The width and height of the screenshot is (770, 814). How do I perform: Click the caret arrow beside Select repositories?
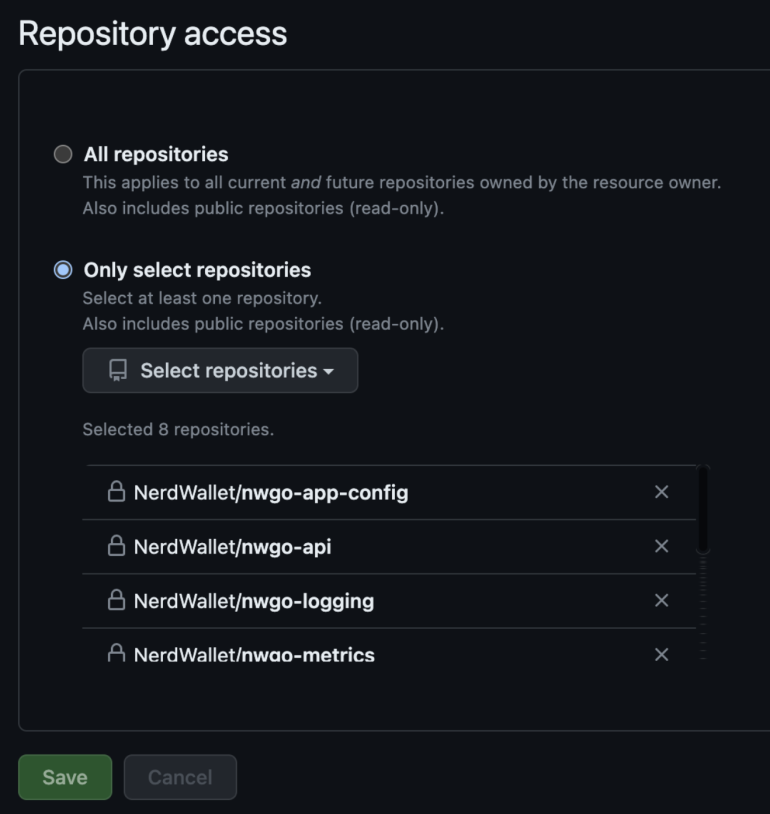click(328, 372)
